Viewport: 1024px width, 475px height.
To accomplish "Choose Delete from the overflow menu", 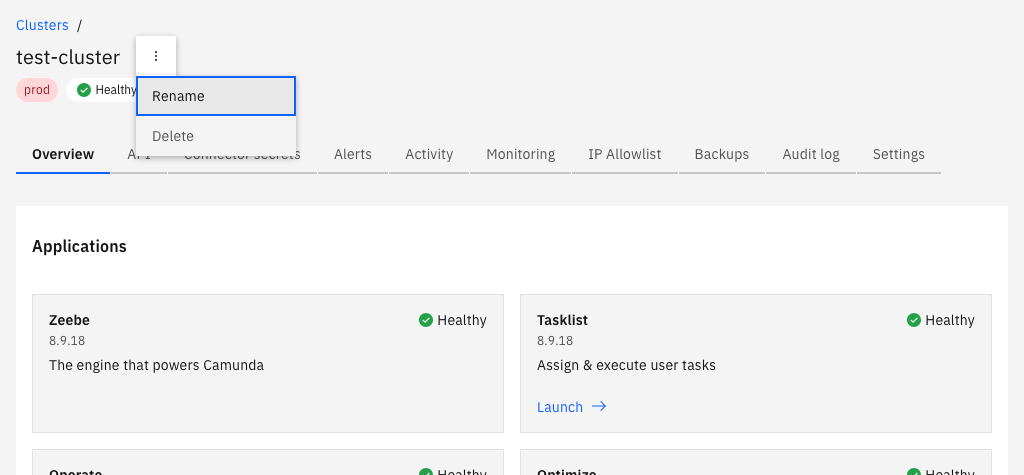I will point(216,136).
